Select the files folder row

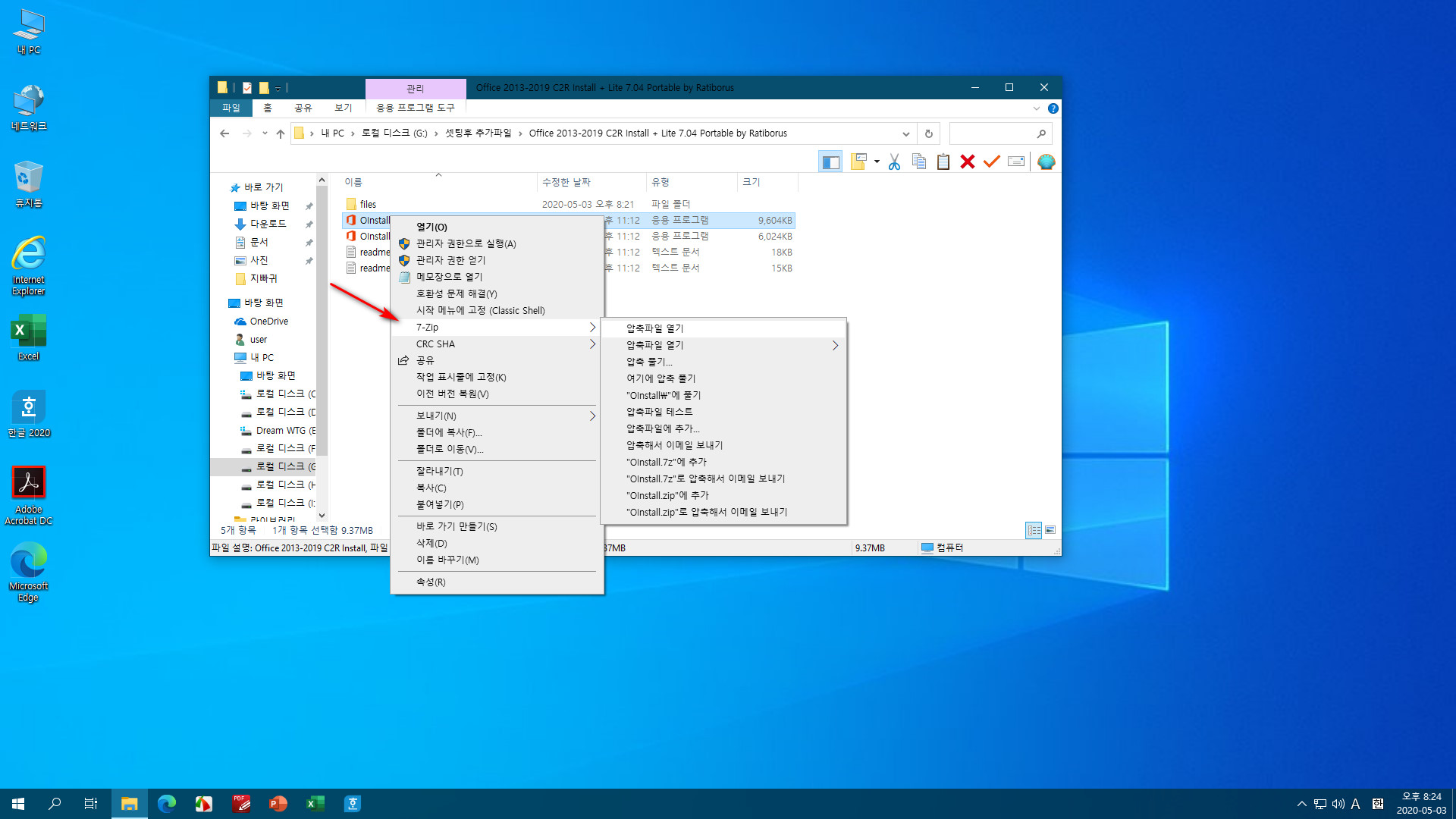pos(569,205)
